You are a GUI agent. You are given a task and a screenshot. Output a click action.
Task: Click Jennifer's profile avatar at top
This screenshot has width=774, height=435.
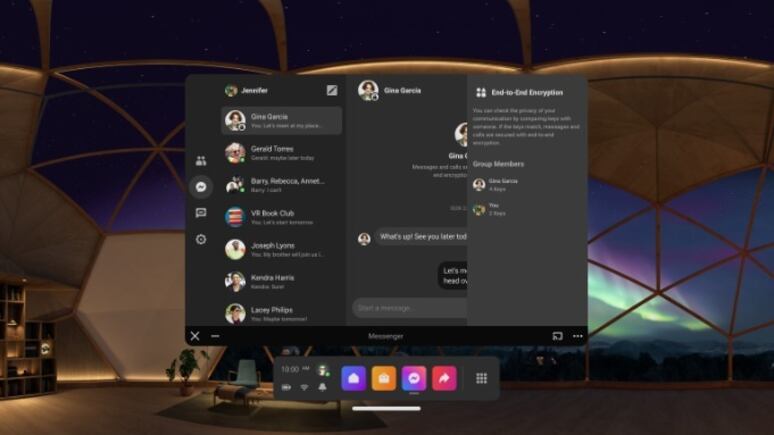click(x=231, y=90)
